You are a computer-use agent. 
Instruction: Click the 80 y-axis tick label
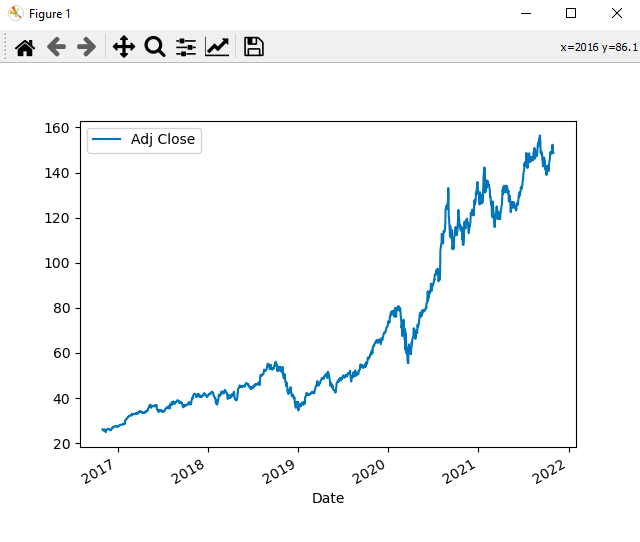[x=61, y=308]
